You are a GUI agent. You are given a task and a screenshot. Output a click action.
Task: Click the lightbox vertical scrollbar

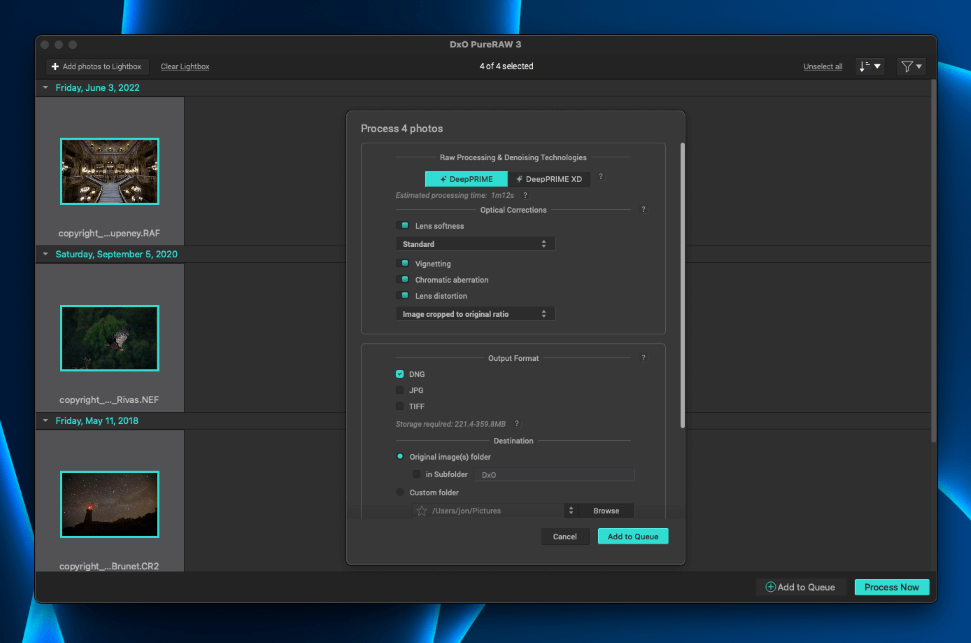click(x=933, y=260)
